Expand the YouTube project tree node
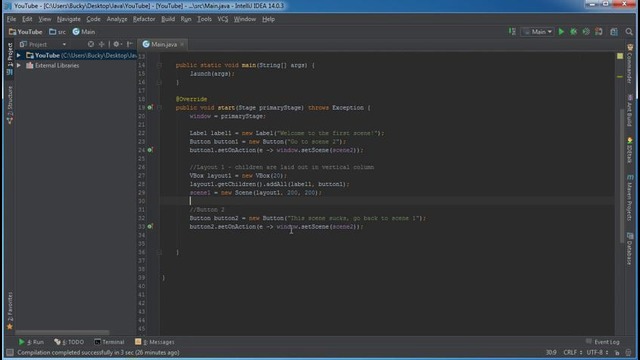The image size is (640, 360). 19,55
